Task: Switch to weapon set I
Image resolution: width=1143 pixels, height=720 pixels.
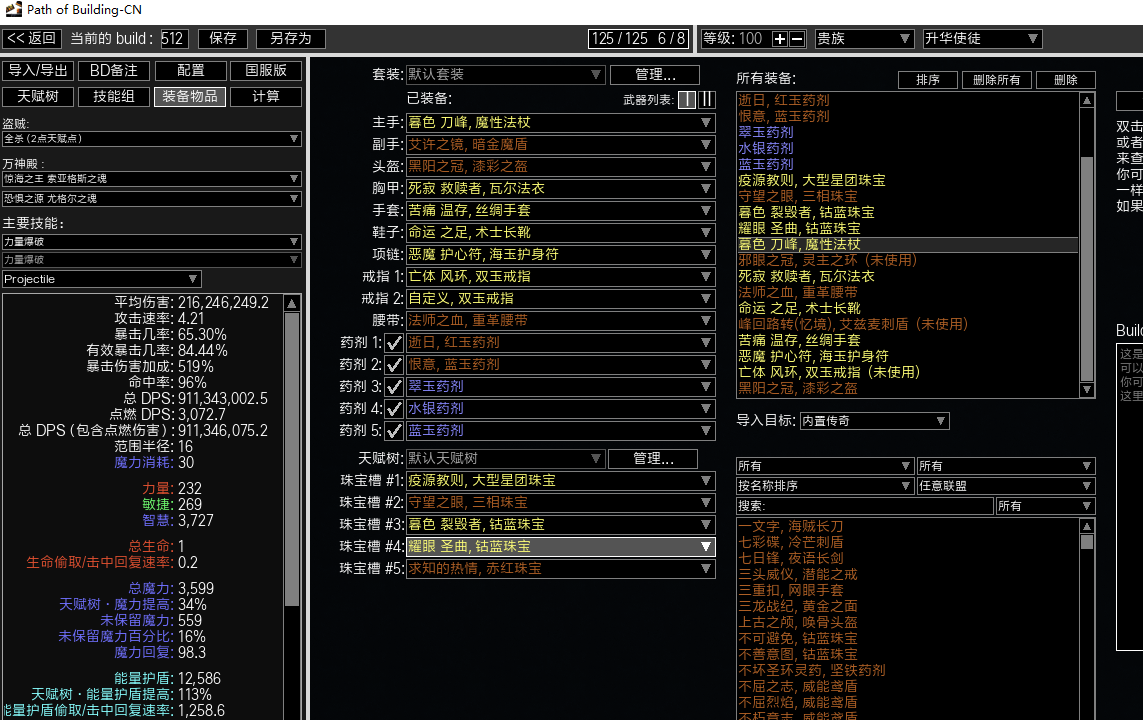Action: pyautogui.click(x=687, y=99)
